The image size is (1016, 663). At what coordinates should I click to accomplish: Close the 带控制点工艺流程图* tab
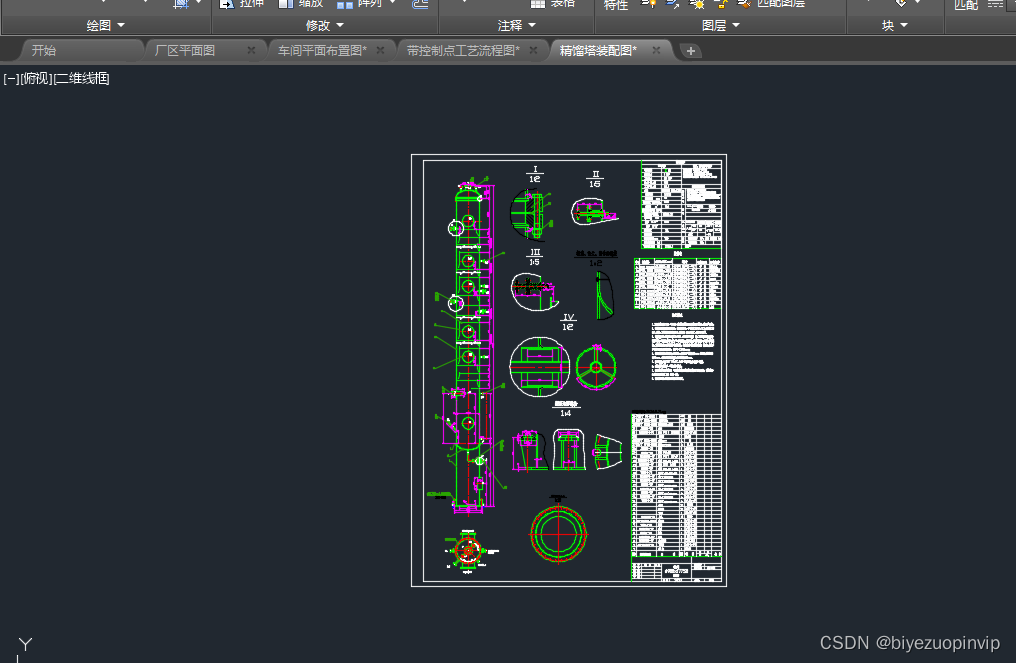(x=533, y=51)
